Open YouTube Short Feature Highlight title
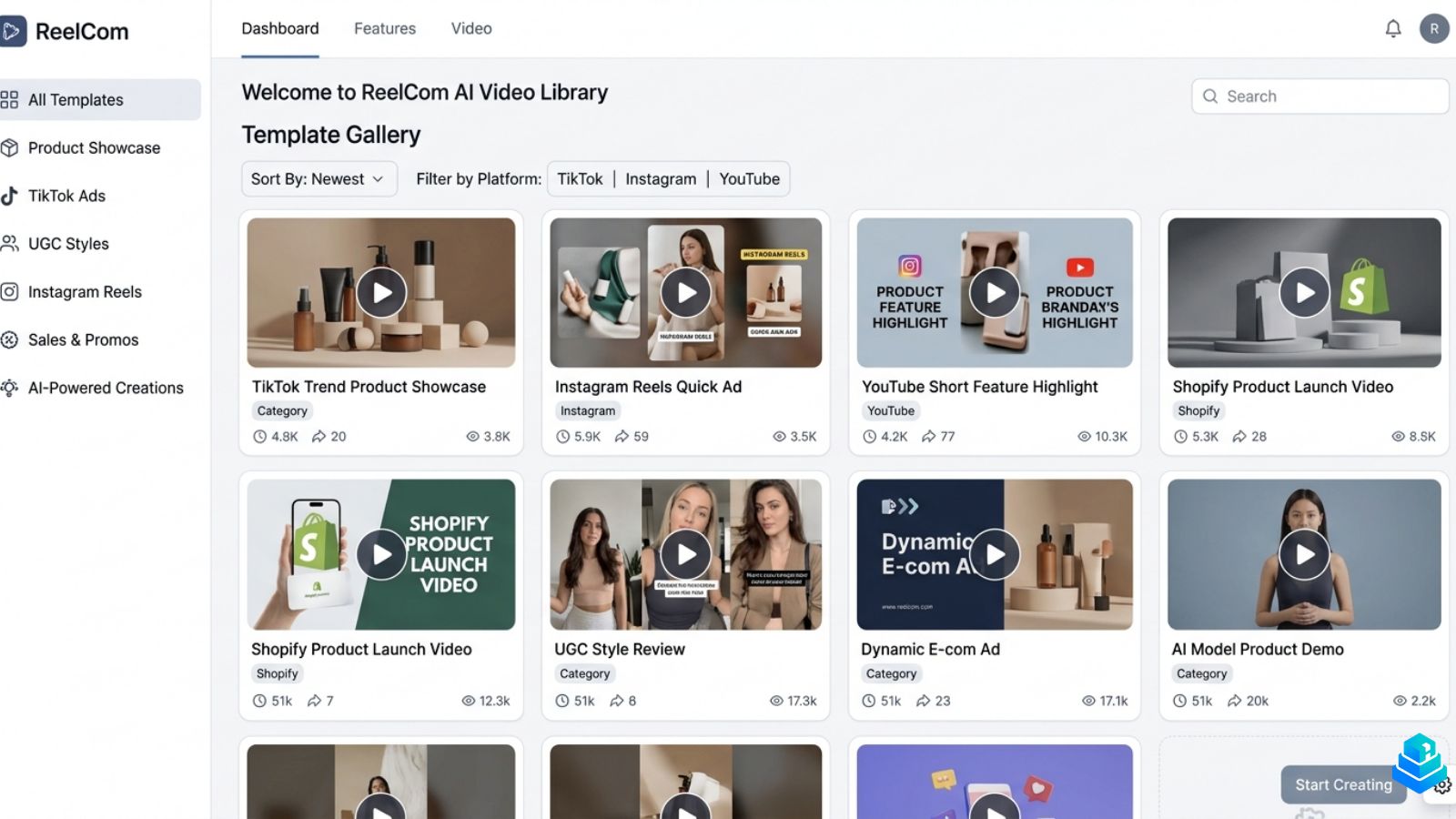Viewport: 1456px width, 819px height. [x=979, y=387]
